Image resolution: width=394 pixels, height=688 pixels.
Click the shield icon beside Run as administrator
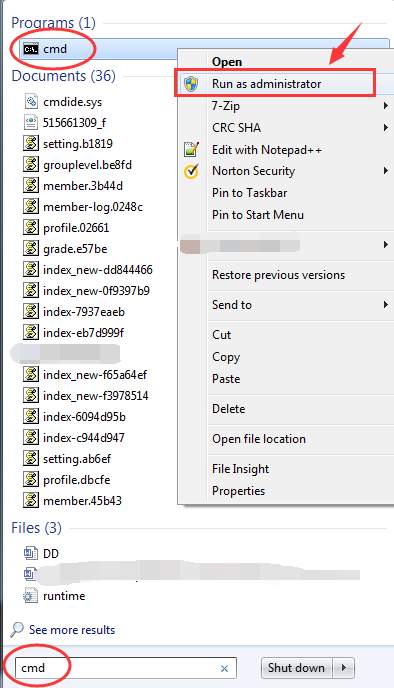point(191,83)
